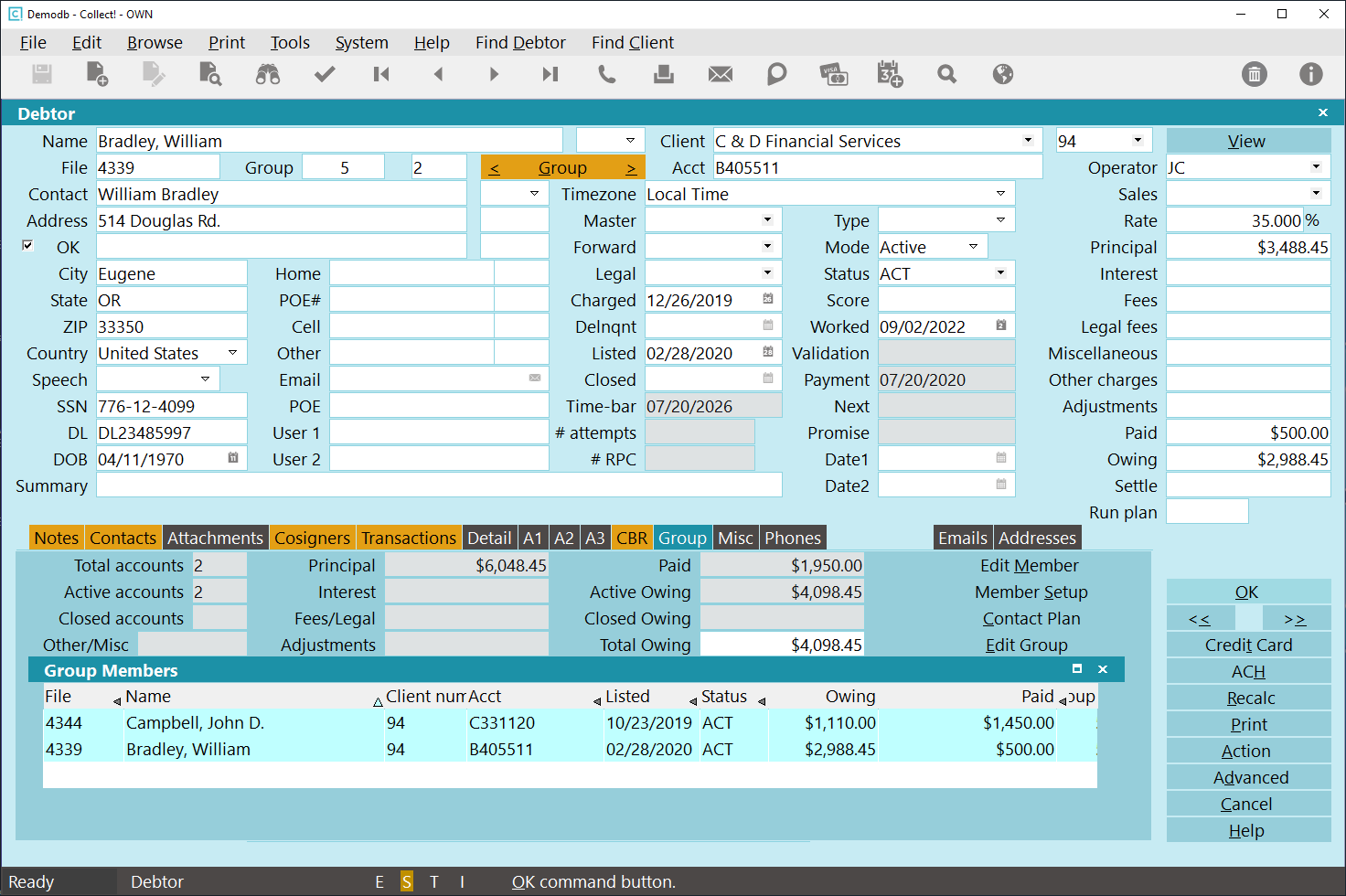The width and height of the screenshot is (1346, 896).
Task: Click the Settle amount field
Action: pos(1248,485)
